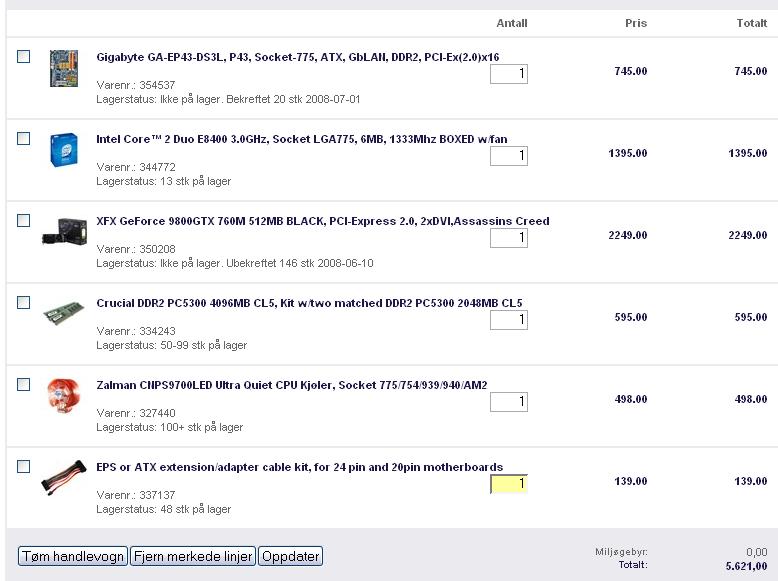Select the Miljøgebyr label
Image resolution: width=778 pixels, height=581 pixels.
(x=621, y=552)
